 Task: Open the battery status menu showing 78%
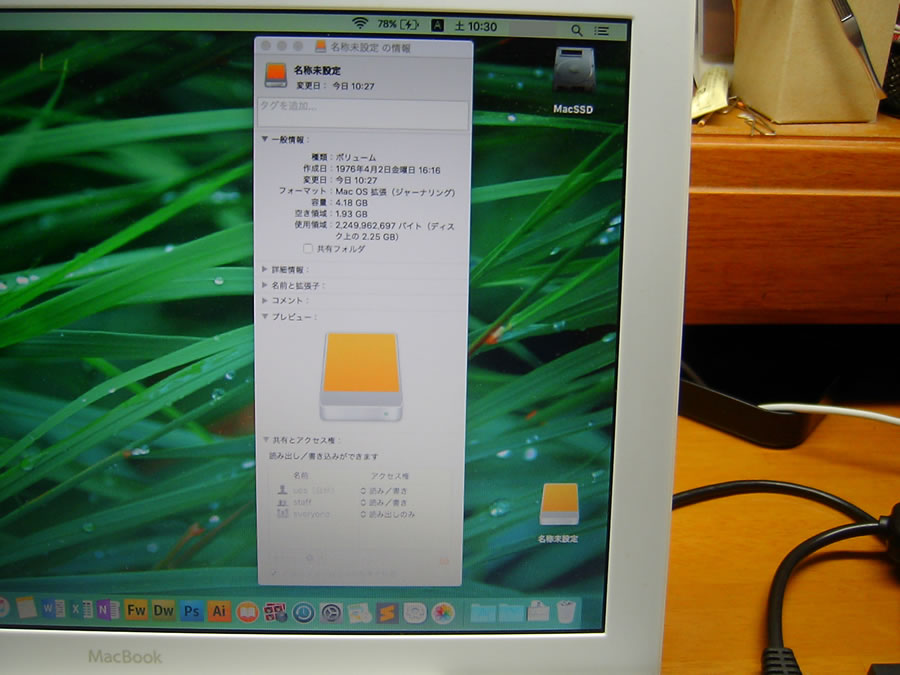click(398, 24)
